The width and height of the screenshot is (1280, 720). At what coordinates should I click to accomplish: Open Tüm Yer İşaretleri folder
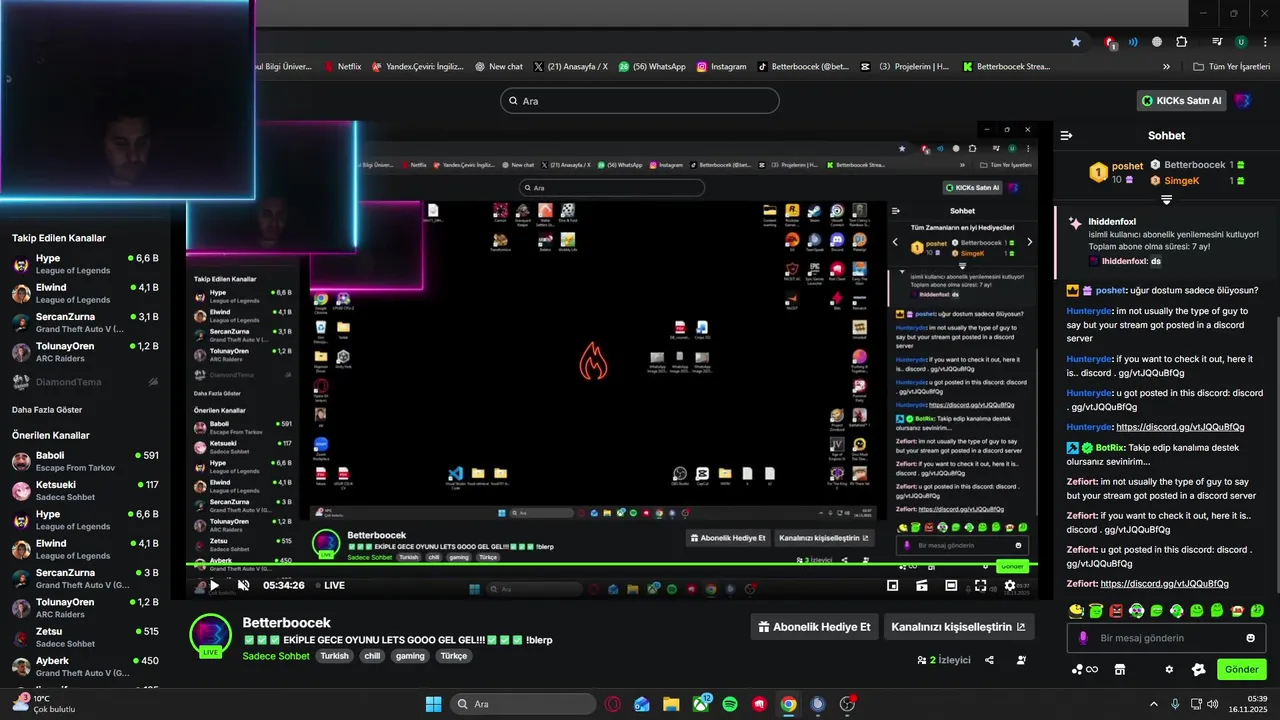pos(1230,67)
